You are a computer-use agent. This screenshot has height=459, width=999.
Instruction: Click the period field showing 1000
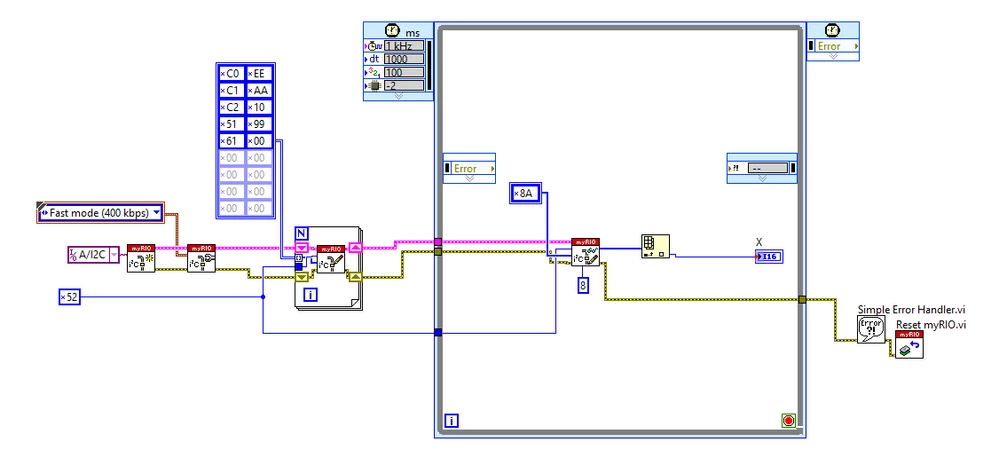click(x=403, y=59)
